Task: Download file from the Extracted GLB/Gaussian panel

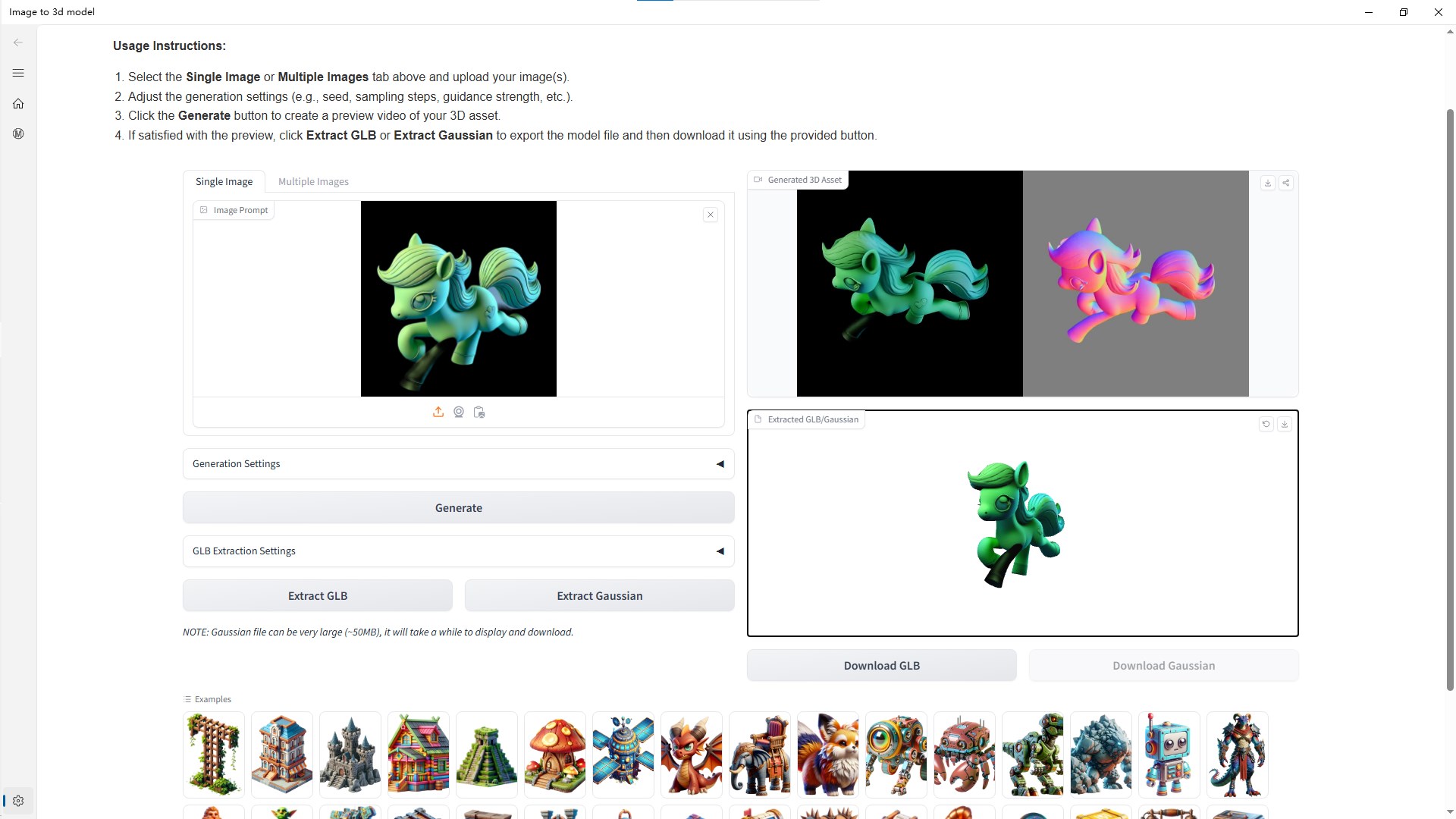Action: [x=1284, y=424]
